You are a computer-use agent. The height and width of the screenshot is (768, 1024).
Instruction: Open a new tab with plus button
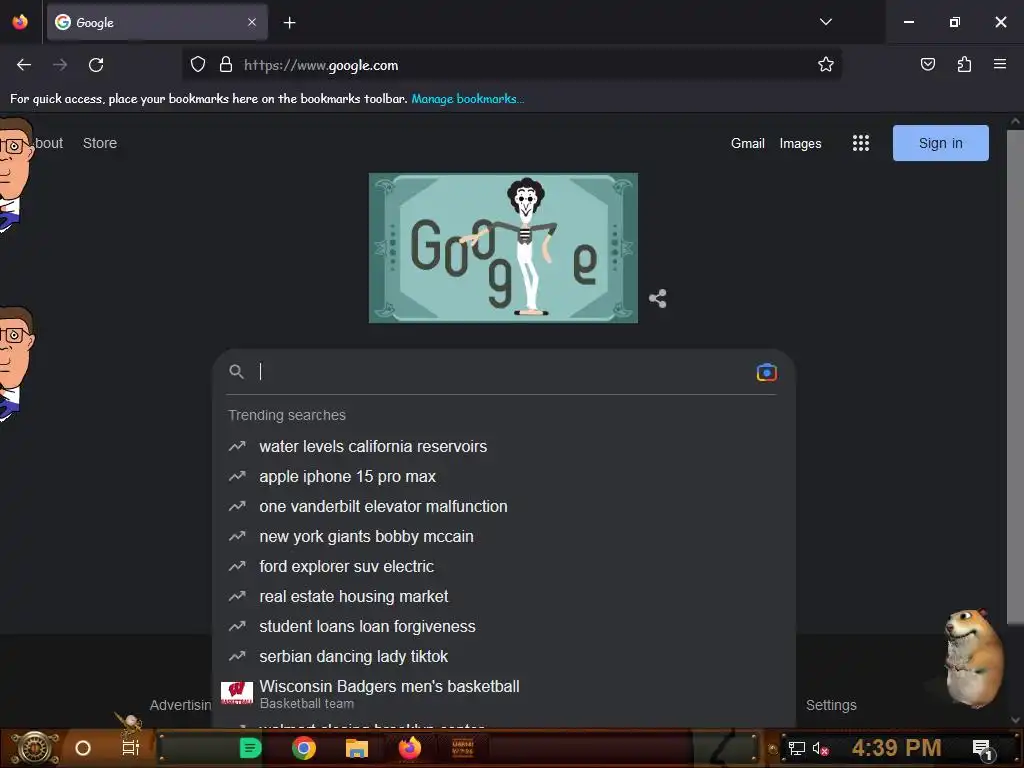click(x=289, y=23)
